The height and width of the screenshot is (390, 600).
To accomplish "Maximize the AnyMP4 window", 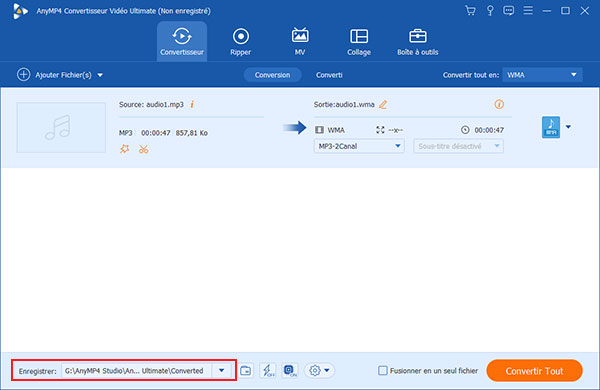I will pos(566,11).
